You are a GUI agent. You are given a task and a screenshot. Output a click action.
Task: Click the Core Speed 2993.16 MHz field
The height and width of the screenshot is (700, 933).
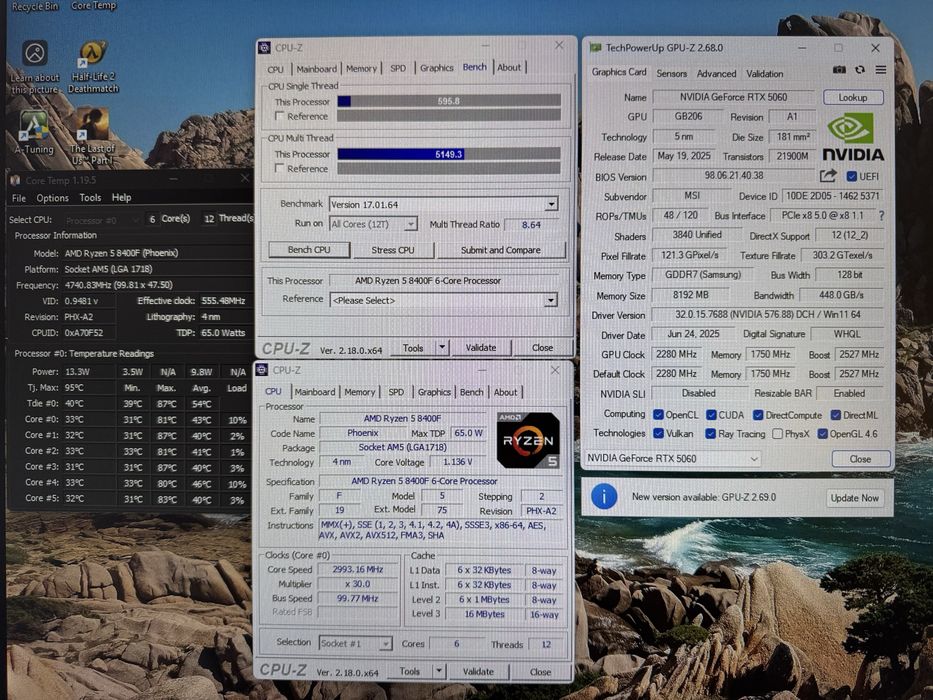point(357,569)
